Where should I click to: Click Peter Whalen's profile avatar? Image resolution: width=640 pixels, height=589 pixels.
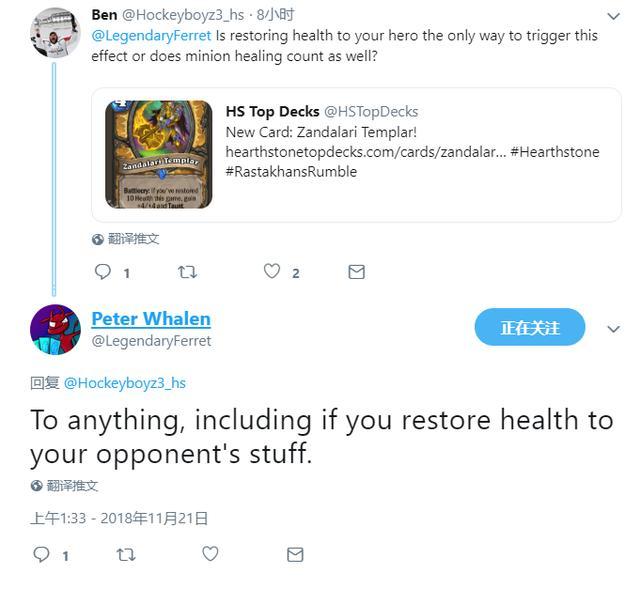[55, 329]
